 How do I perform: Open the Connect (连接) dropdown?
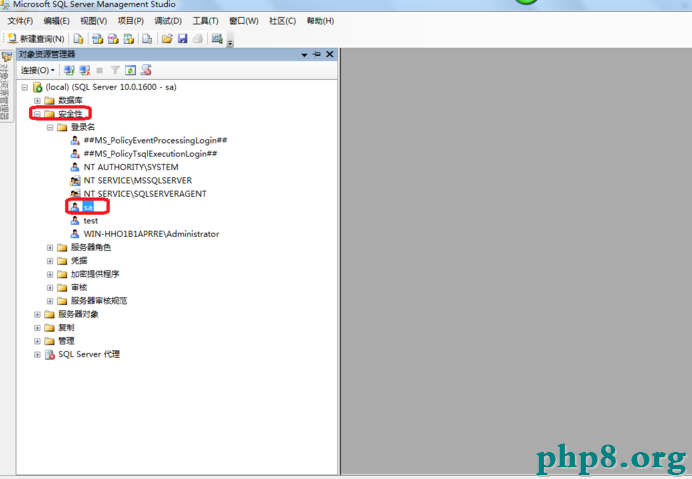[x=38, y=70]
